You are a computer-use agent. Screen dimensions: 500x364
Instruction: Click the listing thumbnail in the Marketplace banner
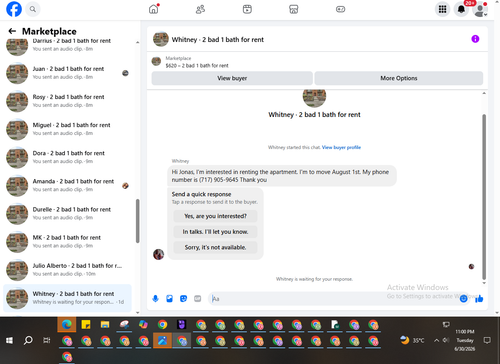156,61
